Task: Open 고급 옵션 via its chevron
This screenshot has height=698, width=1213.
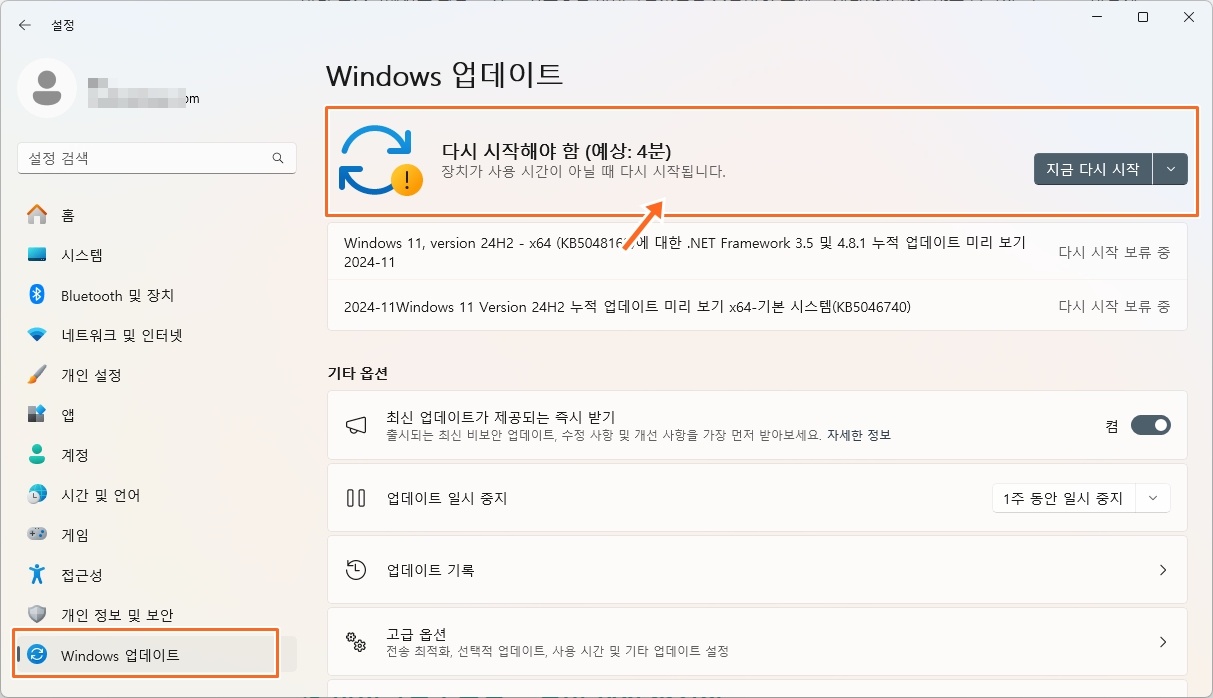Action: [1163, 642]
